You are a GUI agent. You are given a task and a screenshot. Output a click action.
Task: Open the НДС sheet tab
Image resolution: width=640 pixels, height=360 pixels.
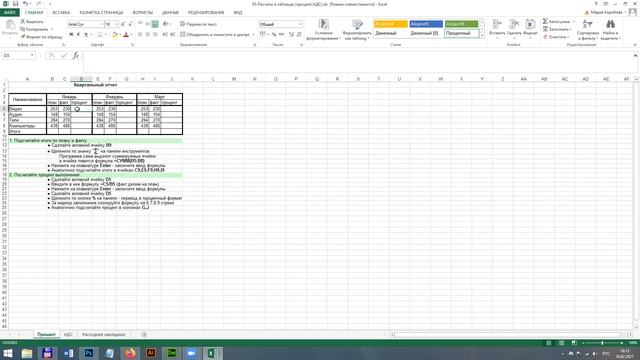68,335
